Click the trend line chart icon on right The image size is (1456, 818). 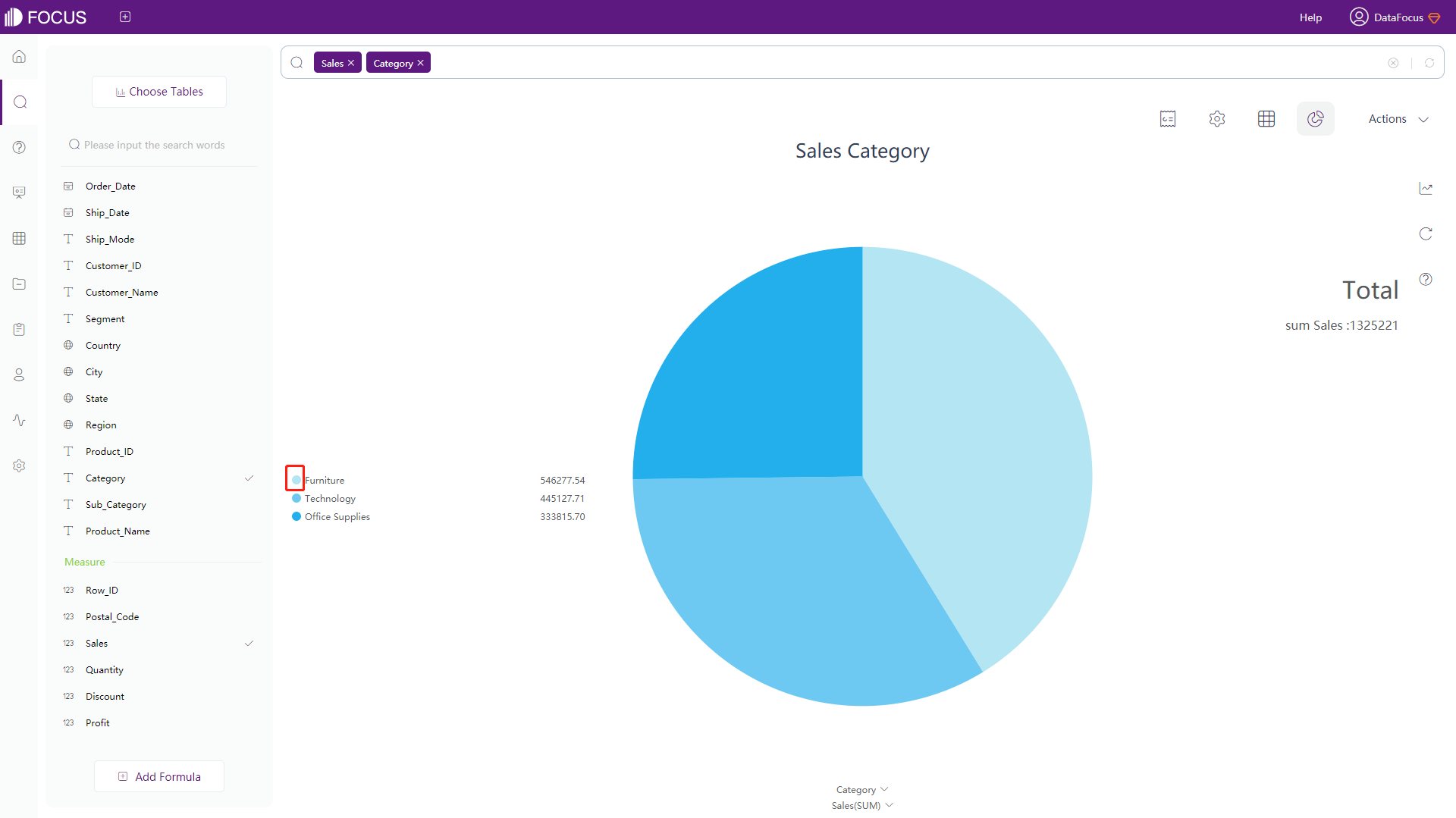pos(1426,188)
